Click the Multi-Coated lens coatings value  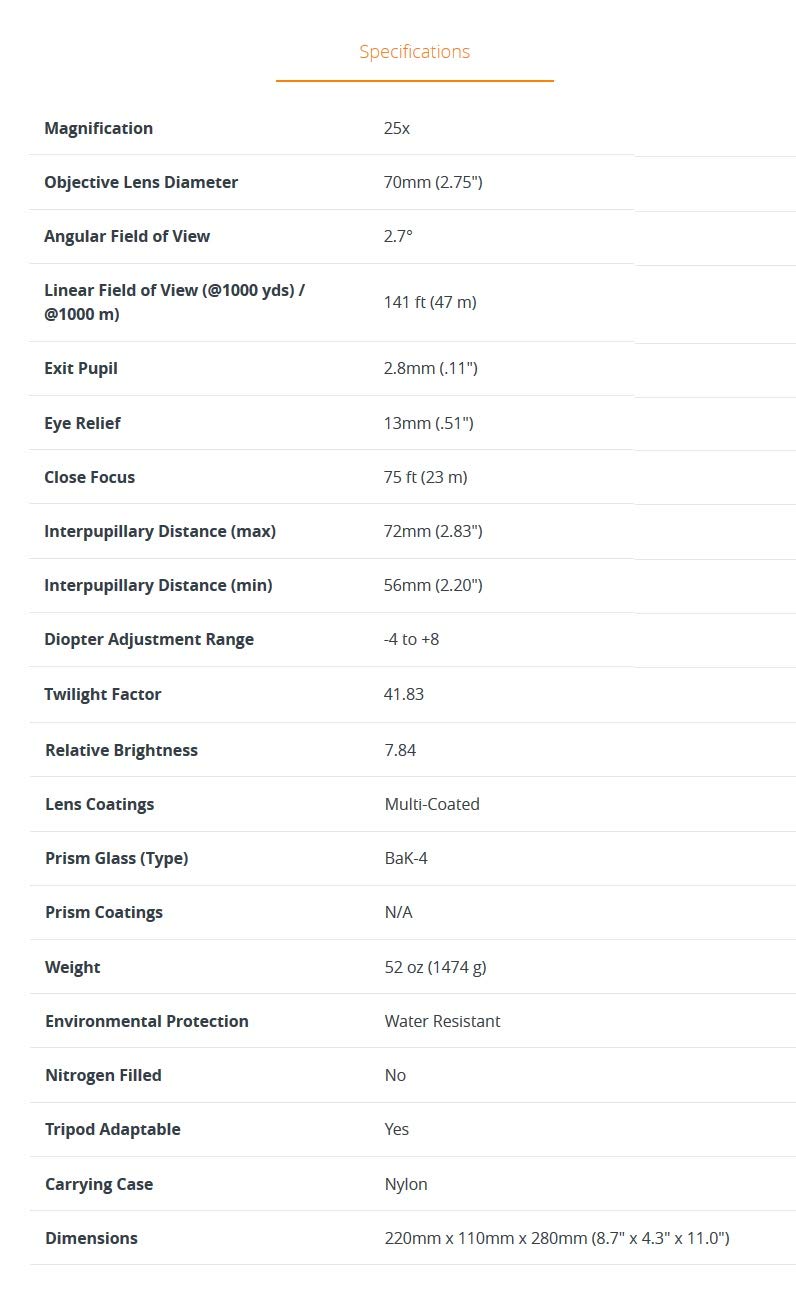pyautogui.click(x=432, y=804)
